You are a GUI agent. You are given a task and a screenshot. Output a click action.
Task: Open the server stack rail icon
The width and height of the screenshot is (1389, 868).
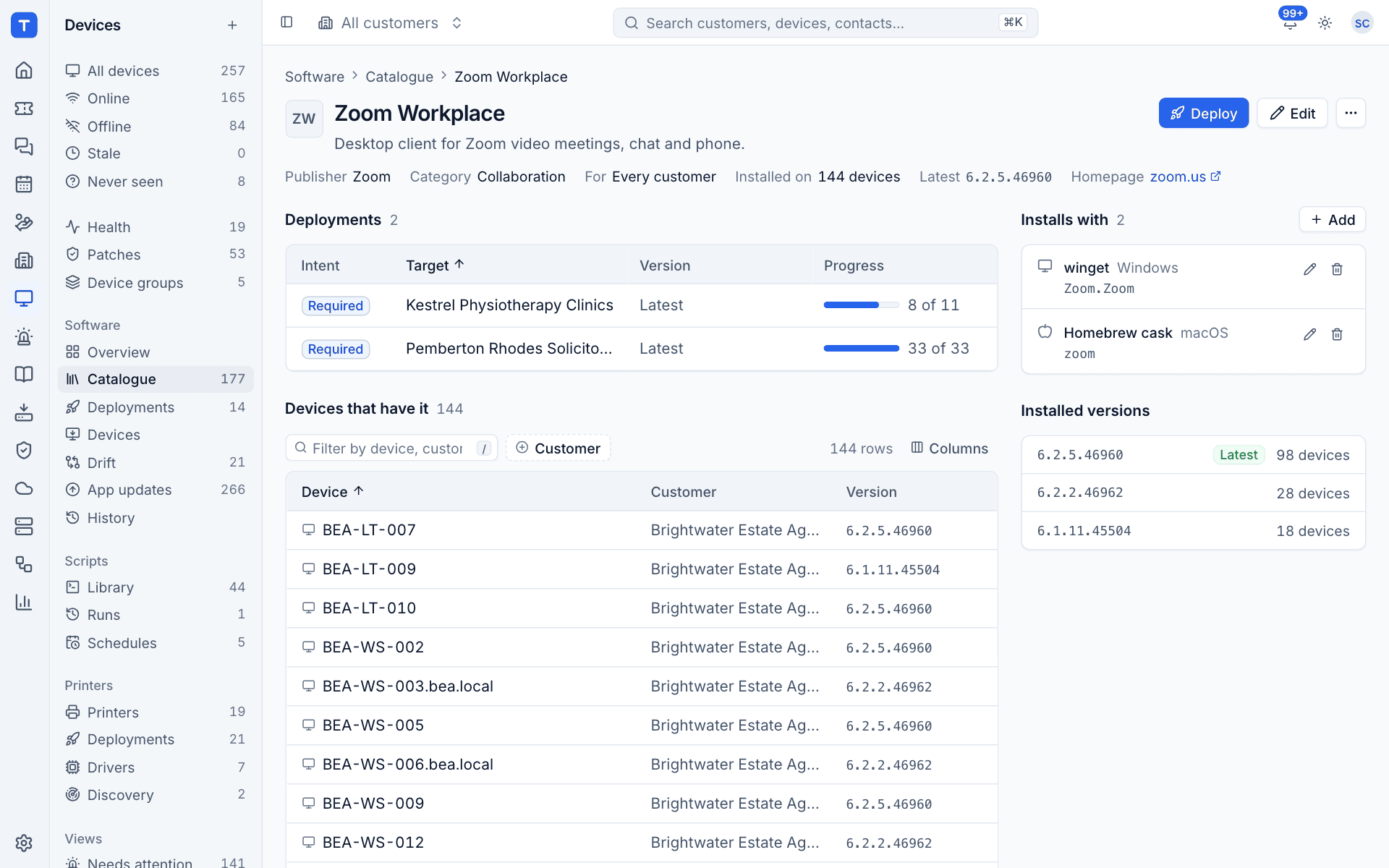24,526
